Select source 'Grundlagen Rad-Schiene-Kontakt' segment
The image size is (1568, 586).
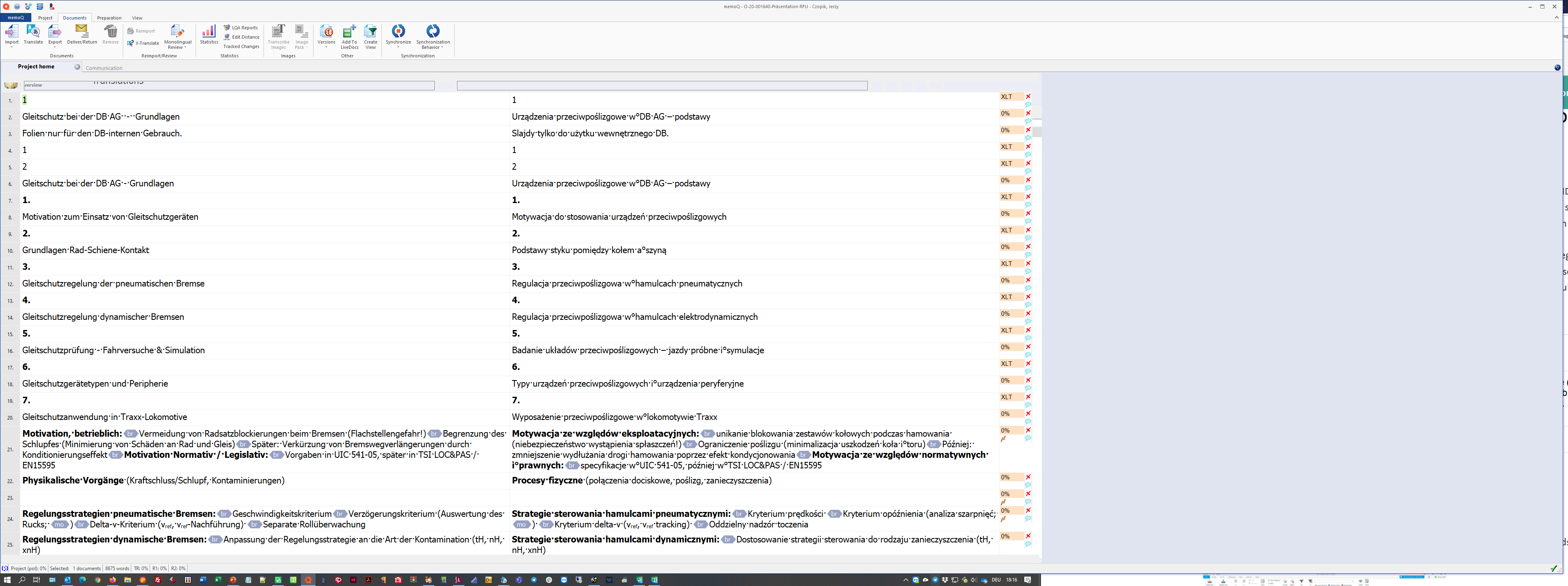pyautogui.click(x=86, y=250)
